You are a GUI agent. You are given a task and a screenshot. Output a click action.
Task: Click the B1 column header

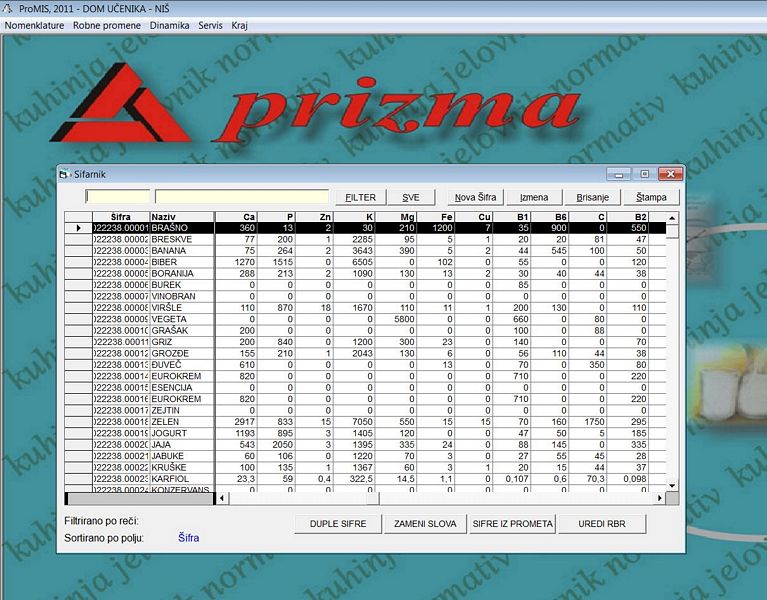click(x=512, y=217)
